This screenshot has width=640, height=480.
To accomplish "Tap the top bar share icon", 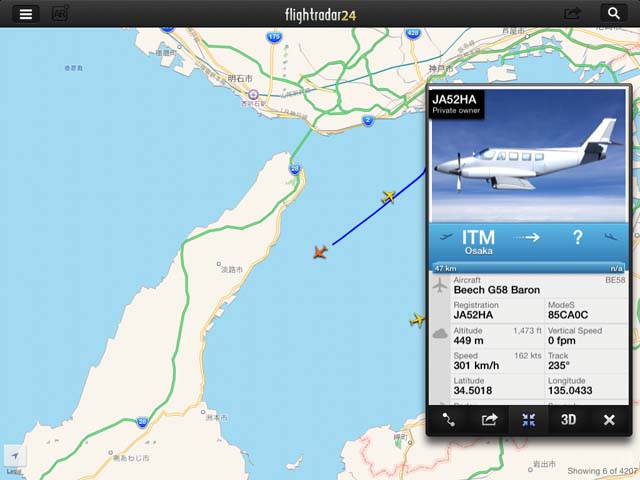I will click(x=572, y=14).
